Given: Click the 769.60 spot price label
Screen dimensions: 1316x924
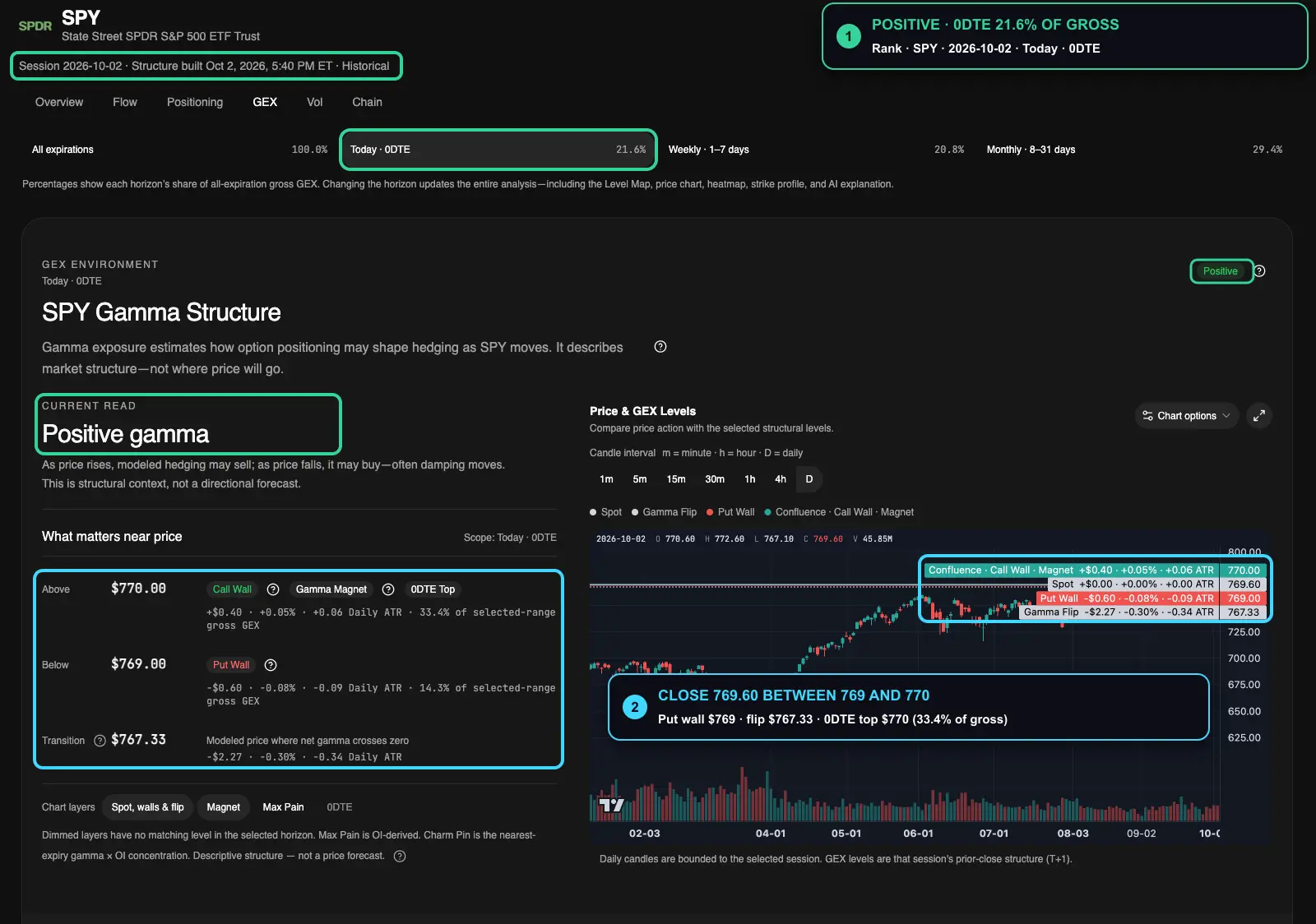Looking at the screenshot, I should tap(1244, 584).
